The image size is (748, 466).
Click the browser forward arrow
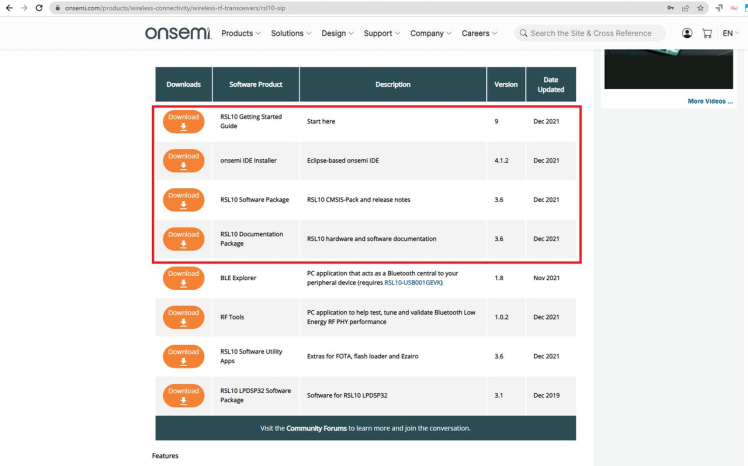tap(24, 8)
